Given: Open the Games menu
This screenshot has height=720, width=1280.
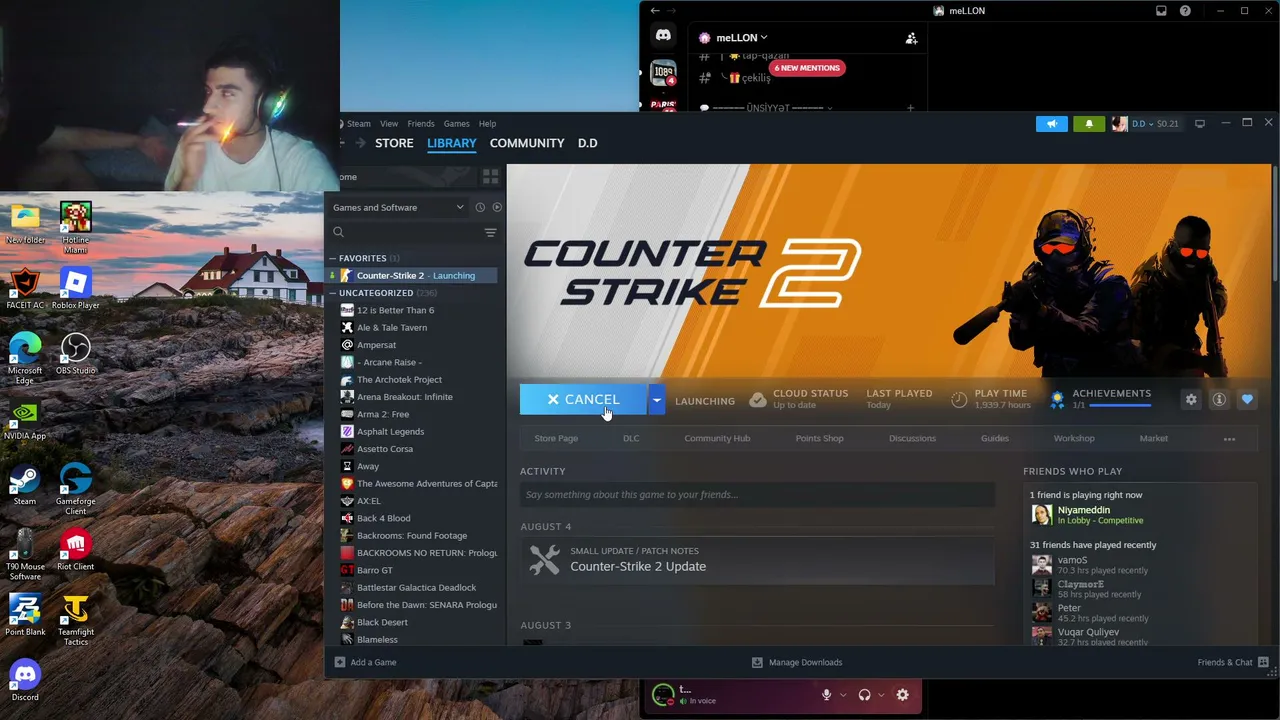Looking at the screenshot, I should tap(456, 124).
